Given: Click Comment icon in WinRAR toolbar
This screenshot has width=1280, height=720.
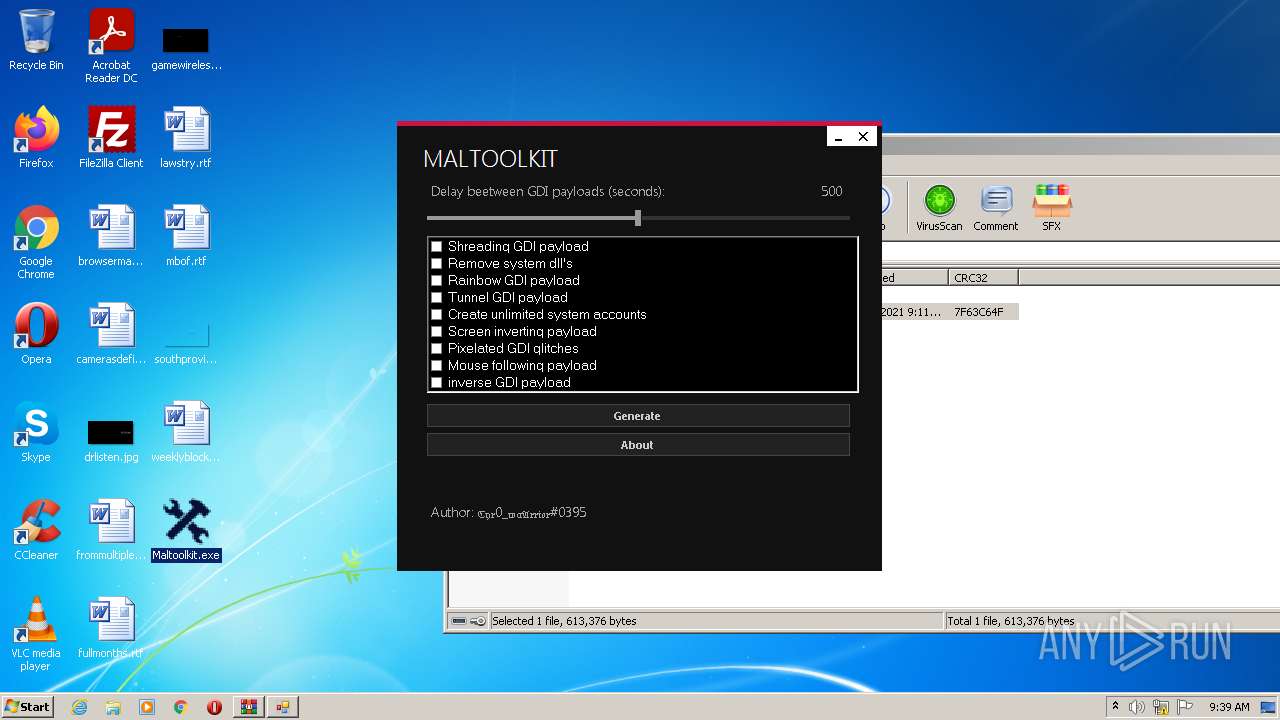Looking at the screenshot, I should [996, 208].
